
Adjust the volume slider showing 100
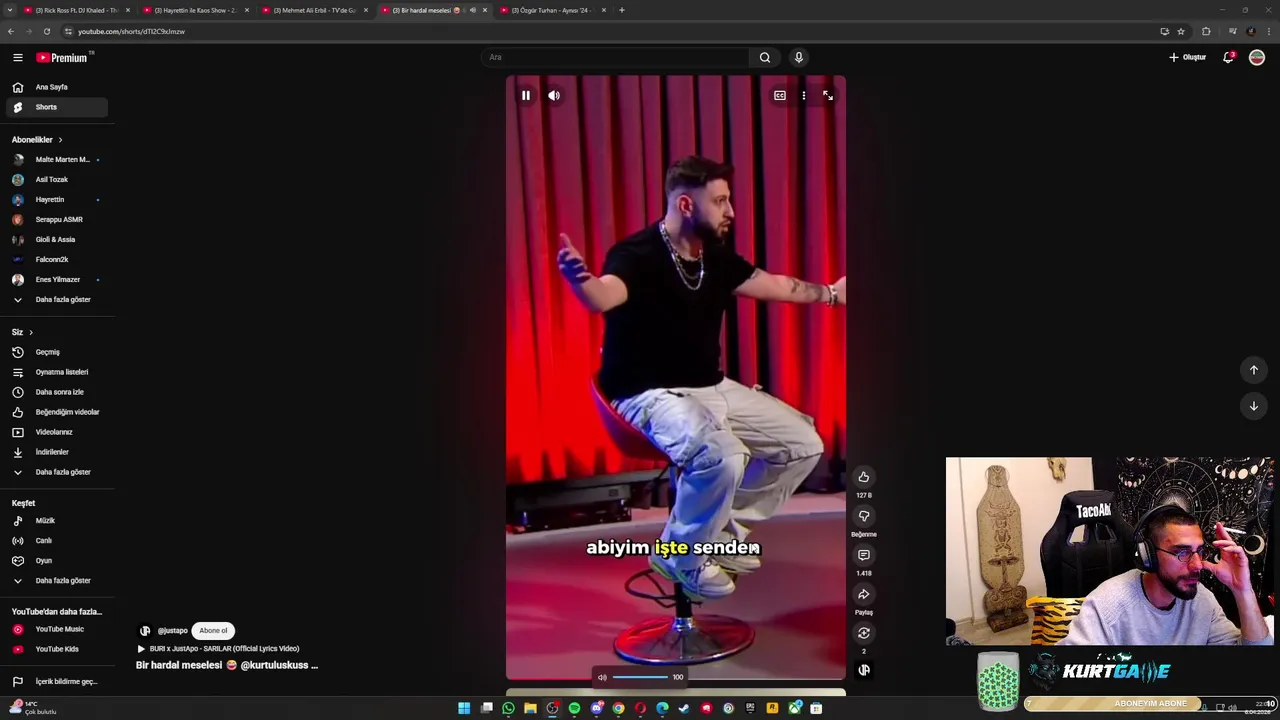pyautogui.click(x=640, y=677)
